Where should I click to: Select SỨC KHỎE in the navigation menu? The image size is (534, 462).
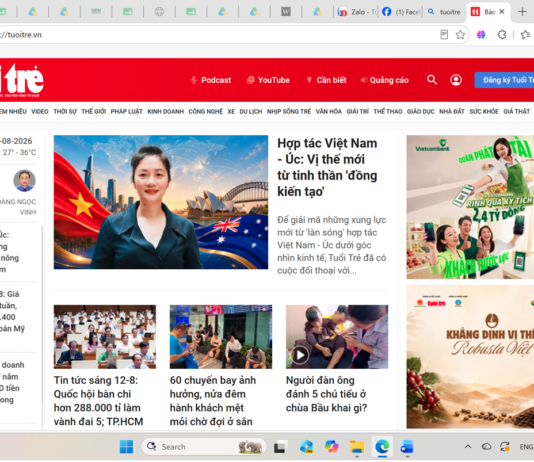coord(484,111)
